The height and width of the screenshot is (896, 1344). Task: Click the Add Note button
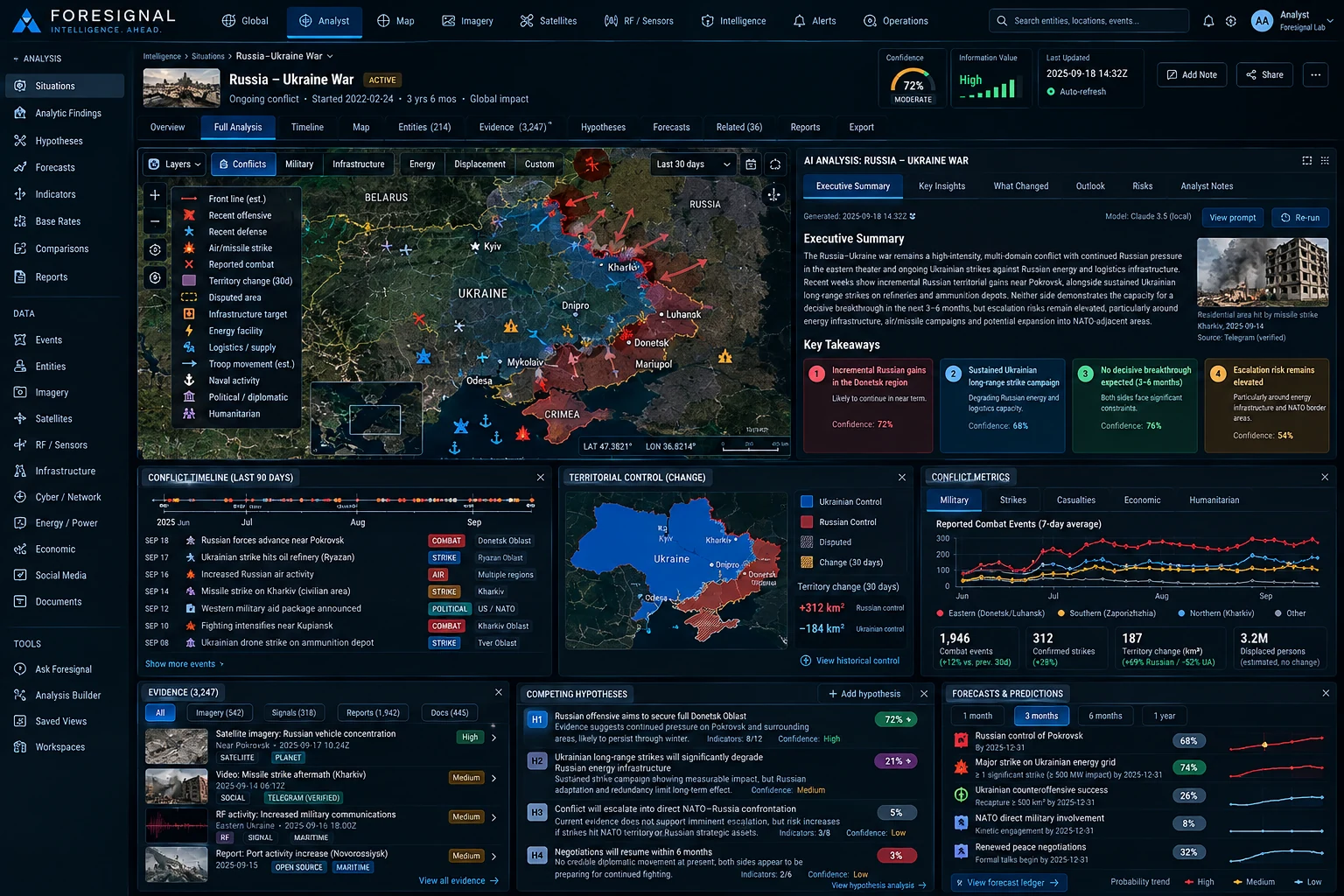1192,74
